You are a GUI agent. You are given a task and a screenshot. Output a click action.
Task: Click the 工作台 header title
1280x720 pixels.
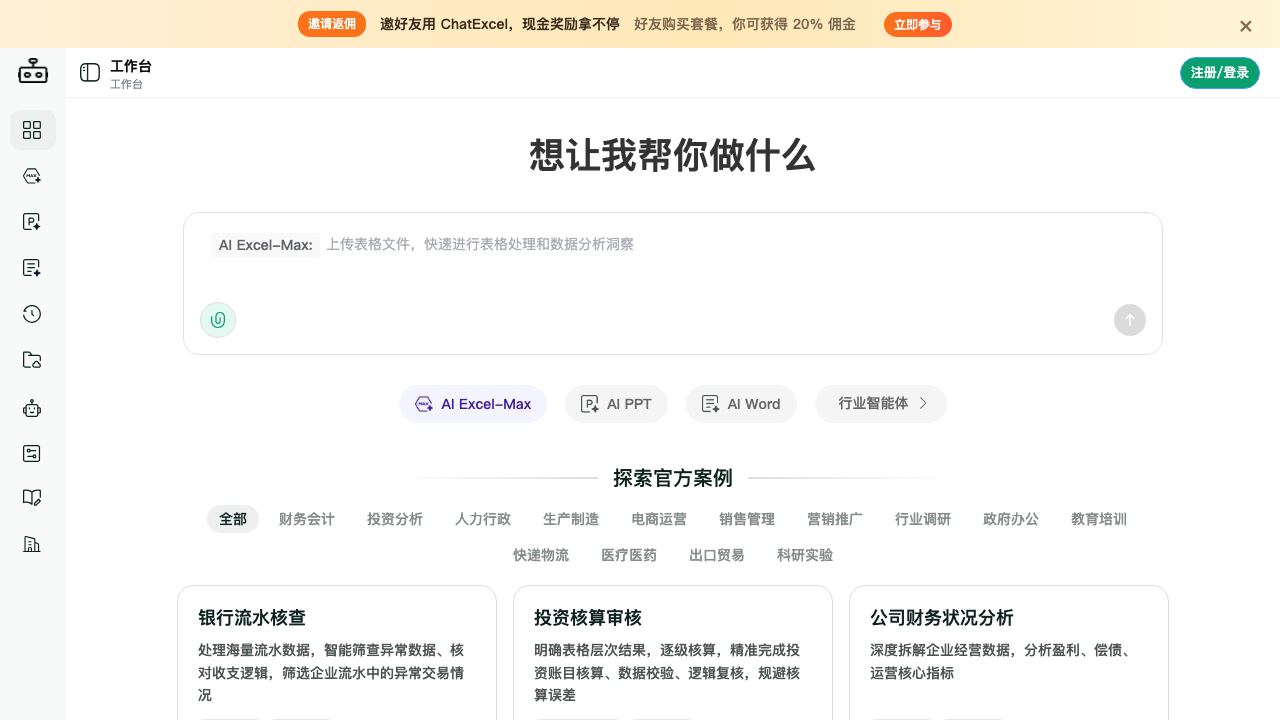[x=131, y=66]
